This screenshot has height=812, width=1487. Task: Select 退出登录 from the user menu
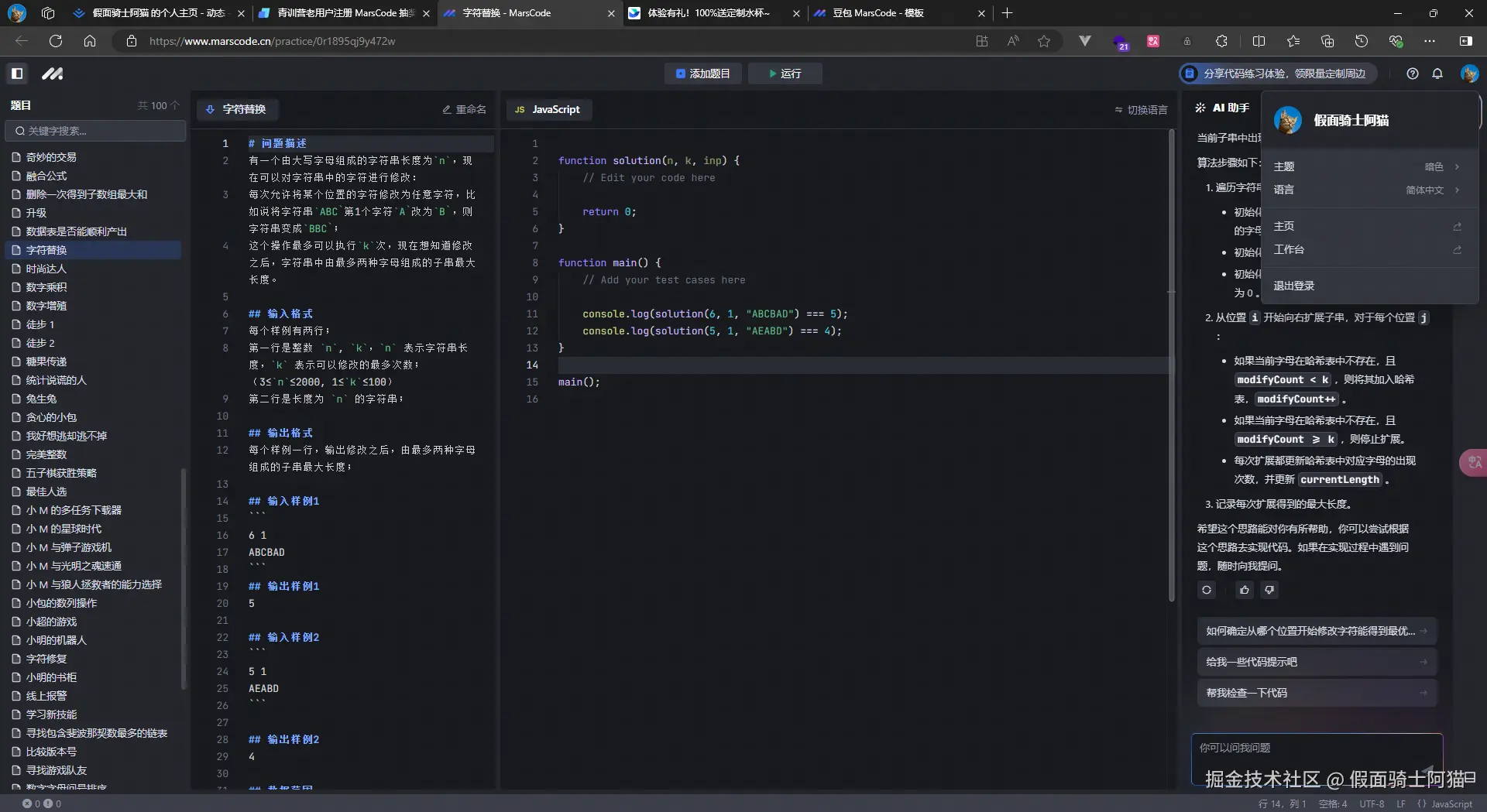pos(1294,286)
